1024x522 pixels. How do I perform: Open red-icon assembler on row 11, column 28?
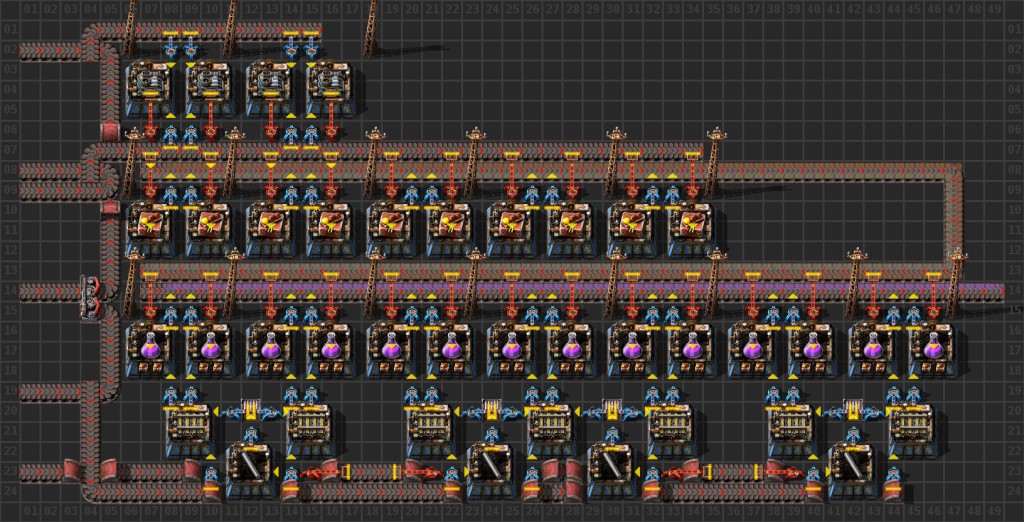(x=570, y=228)
